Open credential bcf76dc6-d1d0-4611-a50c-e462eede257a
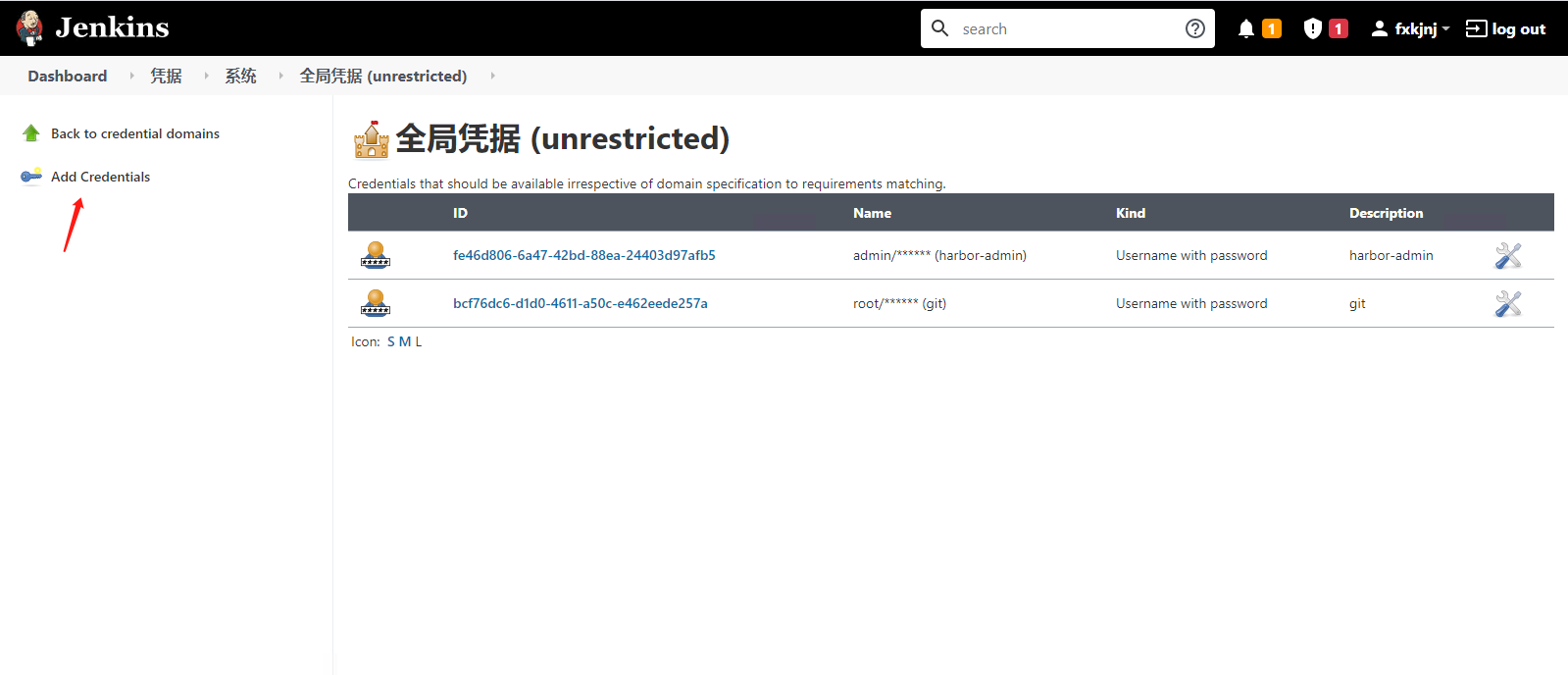1568x675 pixels. pyautogui.click(x=581, y=303)
